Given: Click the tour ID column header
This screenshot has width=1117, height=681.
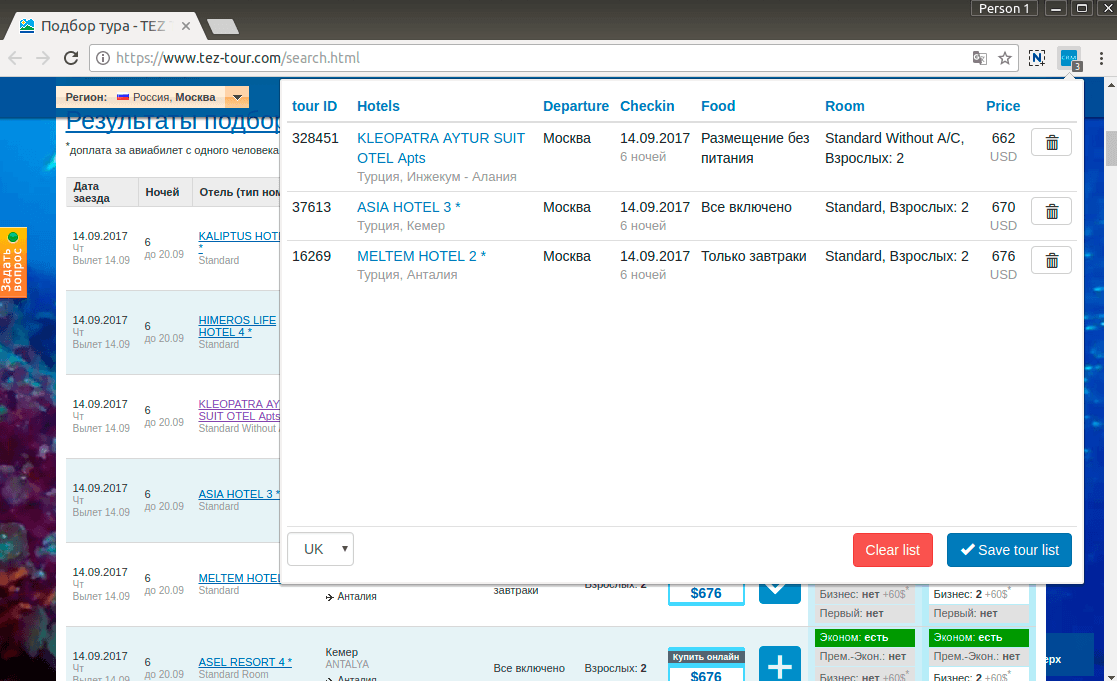Looking at the screenshot, I should 314,106.
